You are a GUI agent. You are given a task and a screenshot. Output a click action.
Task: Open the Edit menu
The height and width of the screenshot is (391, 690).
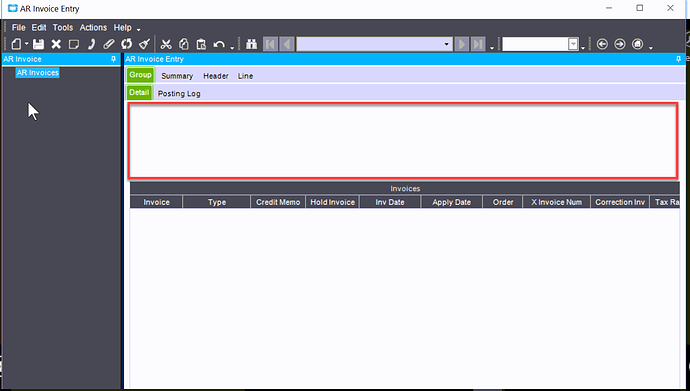(x=39, y=27)
